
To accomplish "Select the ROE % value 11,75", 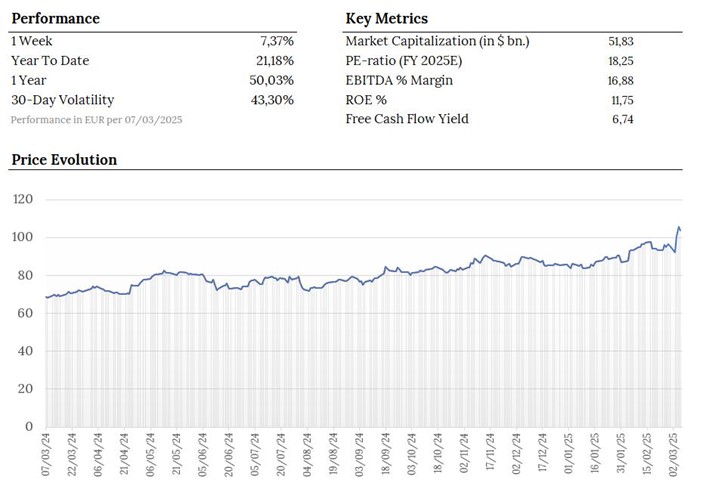I will pyautogui.click(x=621, y=100).
